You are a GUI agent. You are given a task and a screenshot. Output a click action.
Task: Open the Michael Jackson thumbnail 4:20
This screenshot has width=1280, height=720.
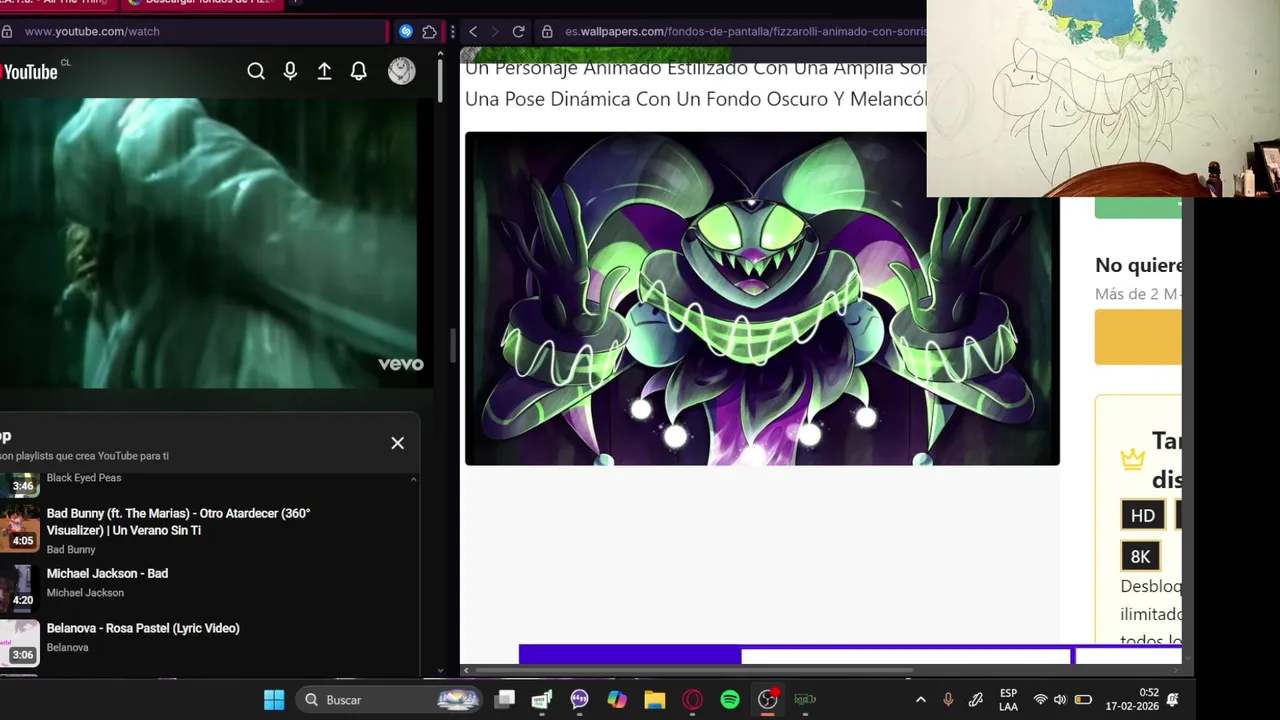[20, 587]
